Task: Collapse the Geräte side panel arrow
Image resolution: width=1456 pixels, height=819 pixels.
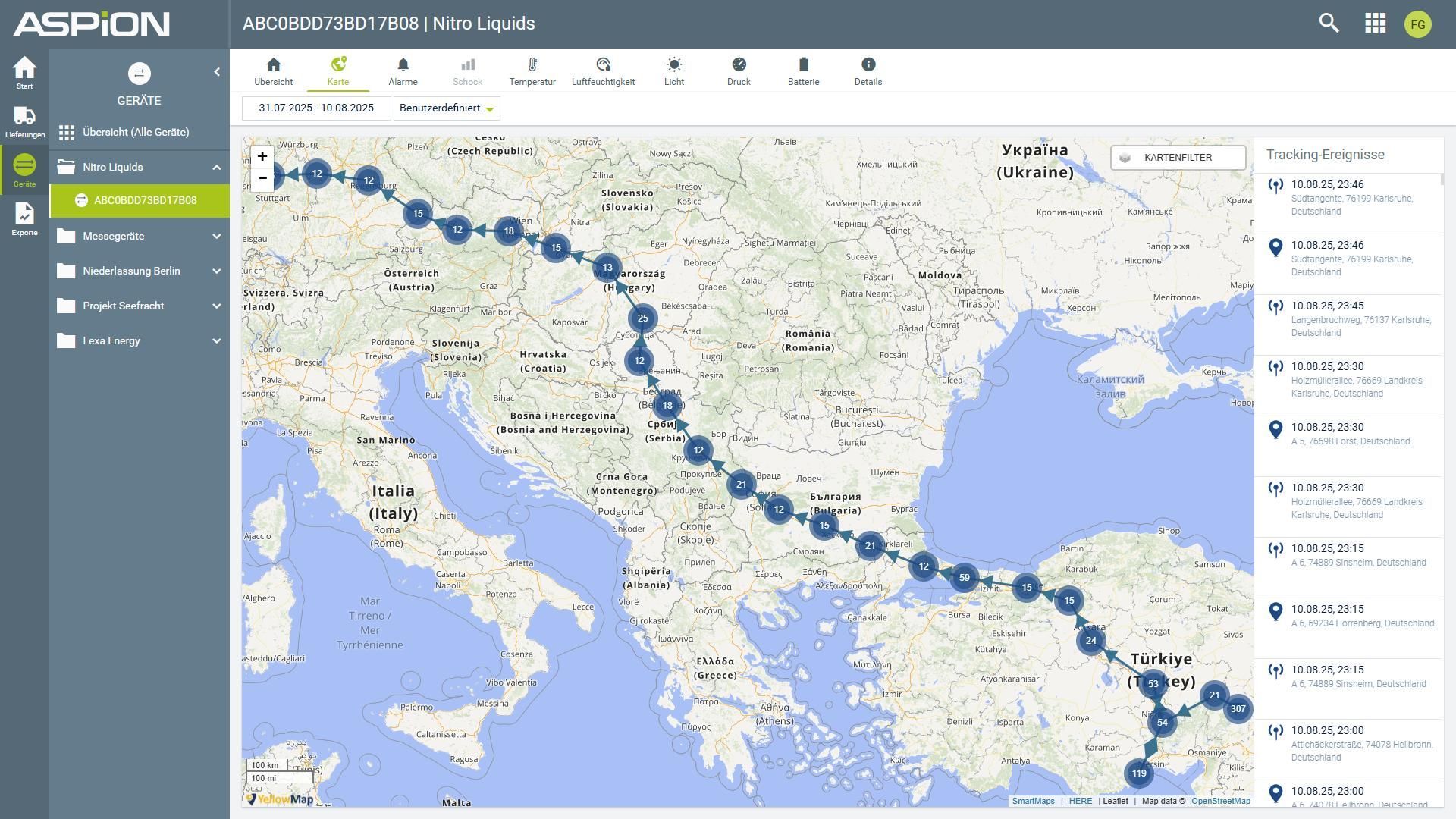Action: 217,72
